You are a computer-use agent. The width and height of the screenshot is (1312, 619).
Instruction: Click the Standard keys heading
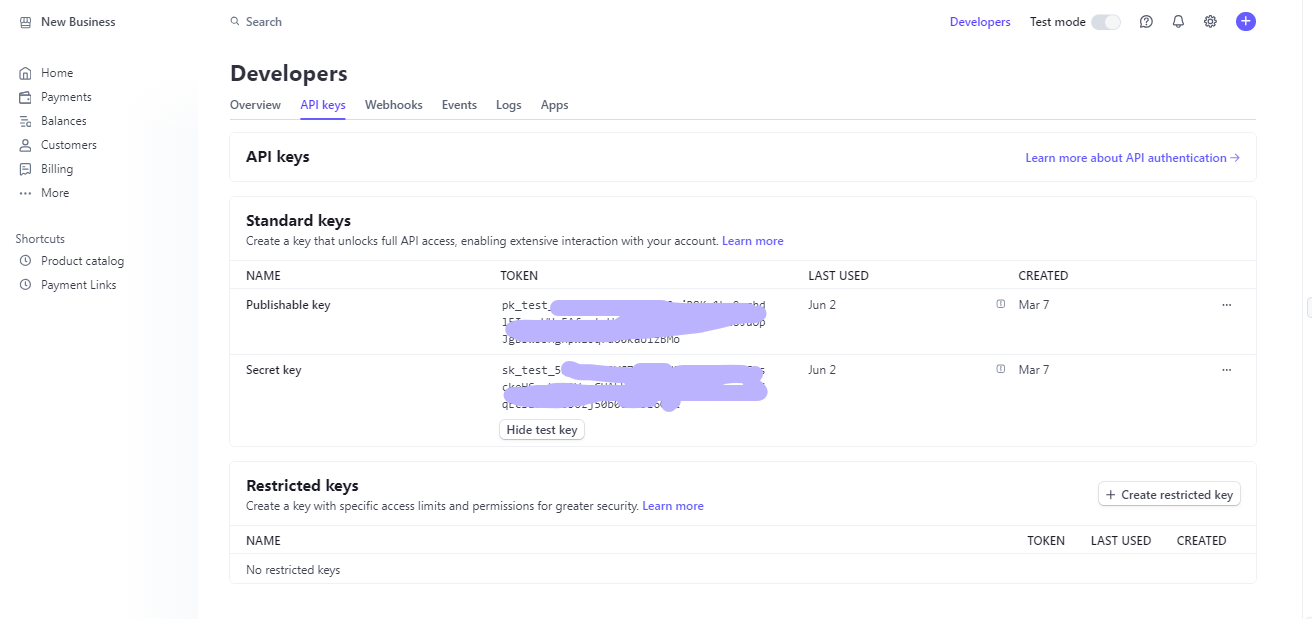298,221
